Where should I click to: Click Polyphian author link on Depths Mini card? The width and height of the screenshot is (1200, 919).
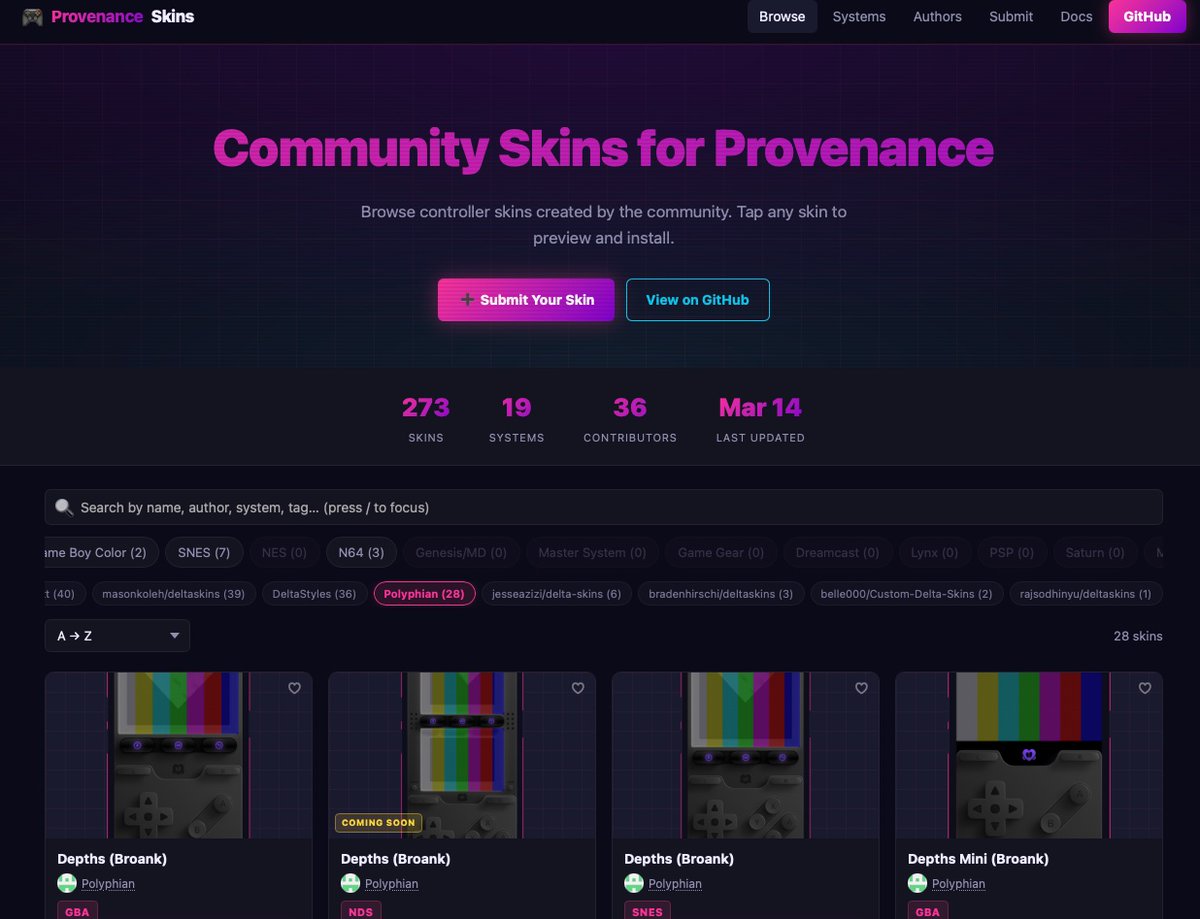pos(958,884)
